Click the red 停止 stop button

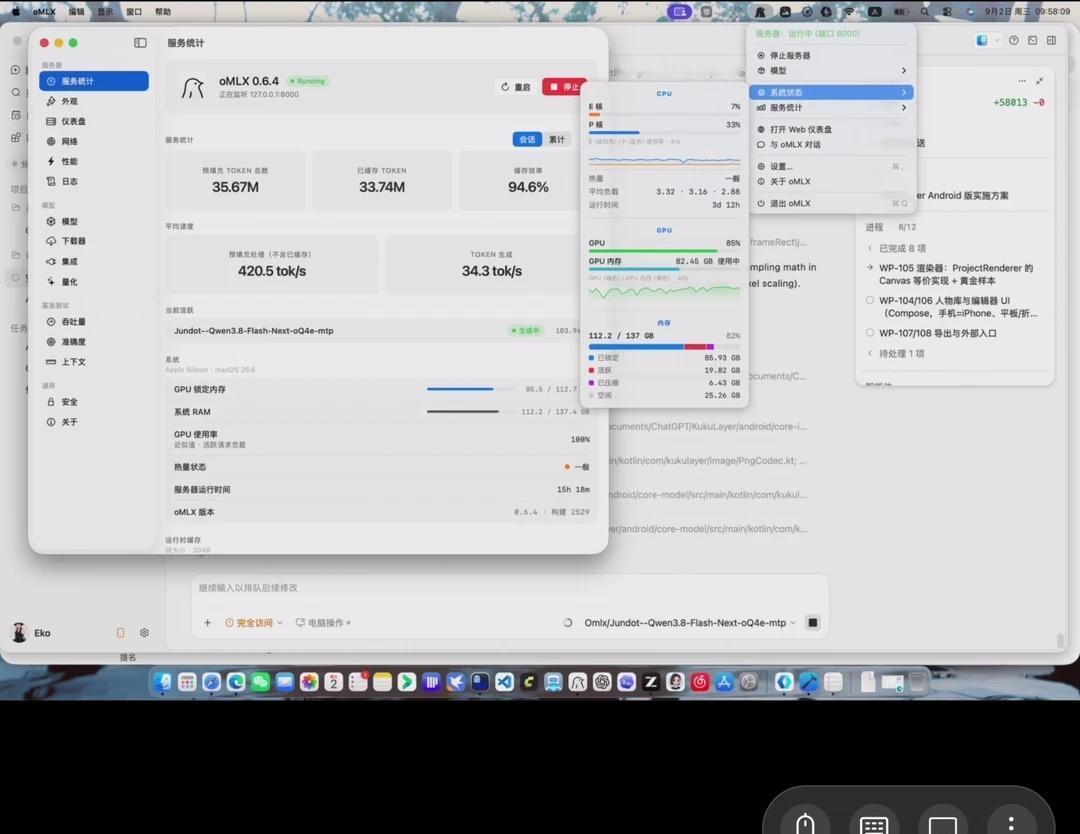564,87
